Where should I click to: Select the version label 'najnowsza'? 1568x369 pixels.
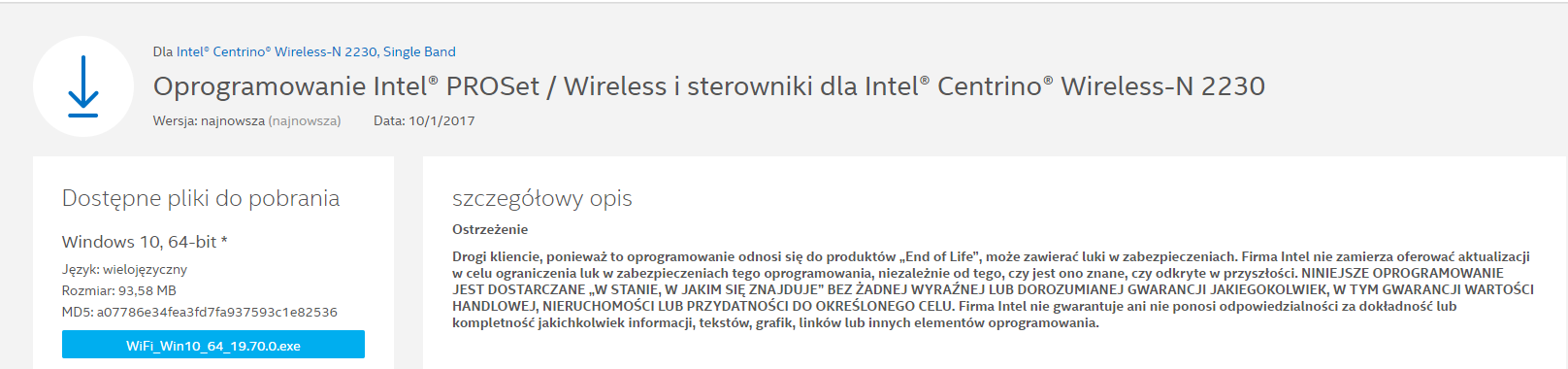(233, 121)
